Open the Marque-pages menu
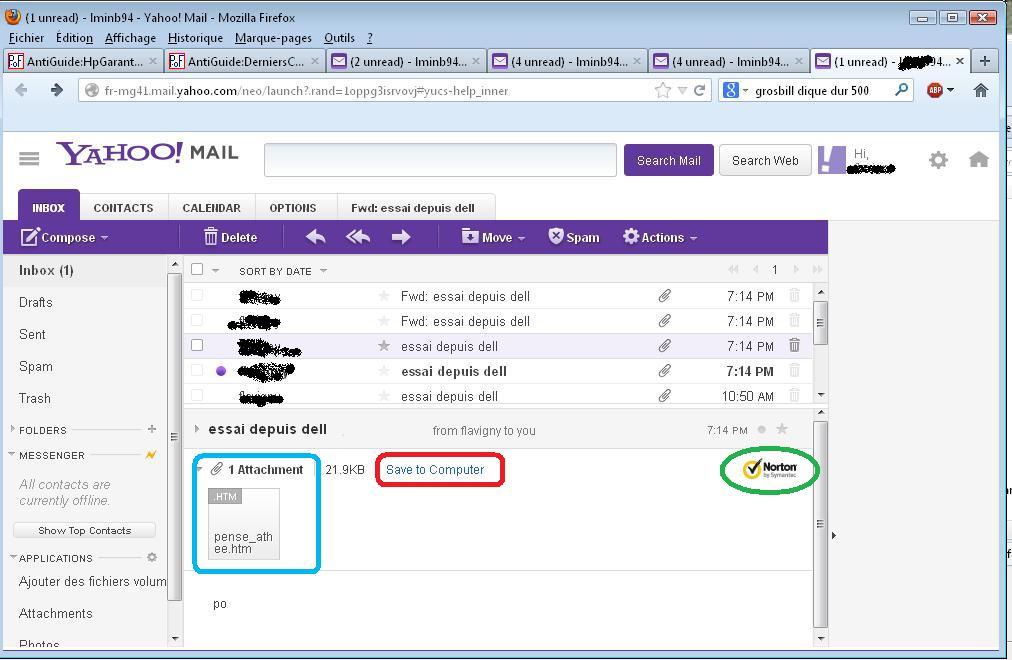 click(273, 38)
